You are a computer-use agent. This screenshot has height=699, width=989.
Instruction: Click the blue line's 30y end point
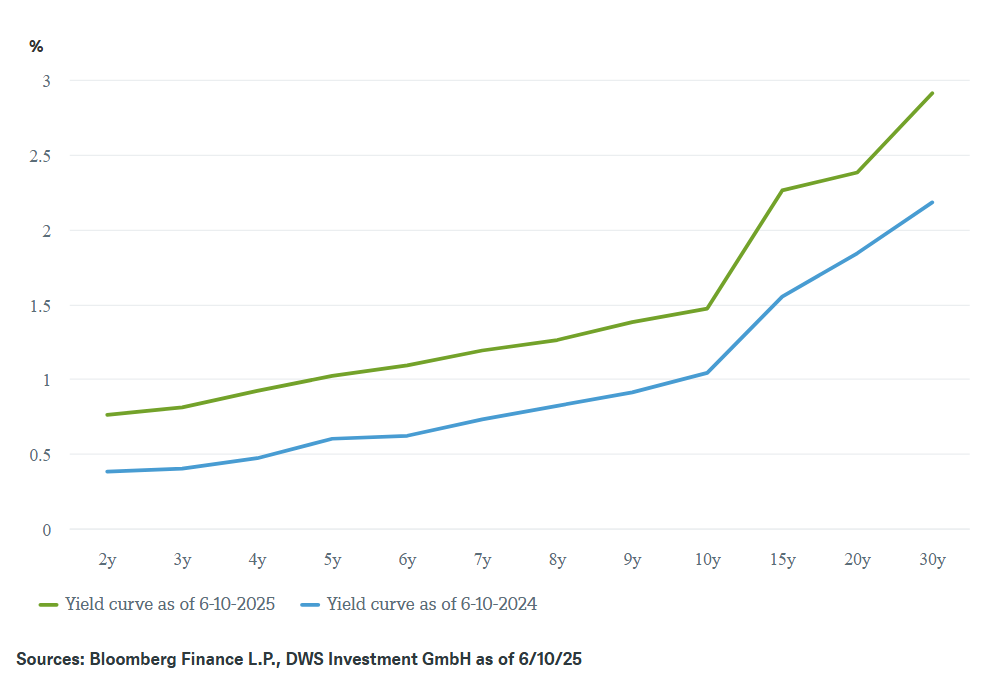pyautogui.click(x=932, y=202)
